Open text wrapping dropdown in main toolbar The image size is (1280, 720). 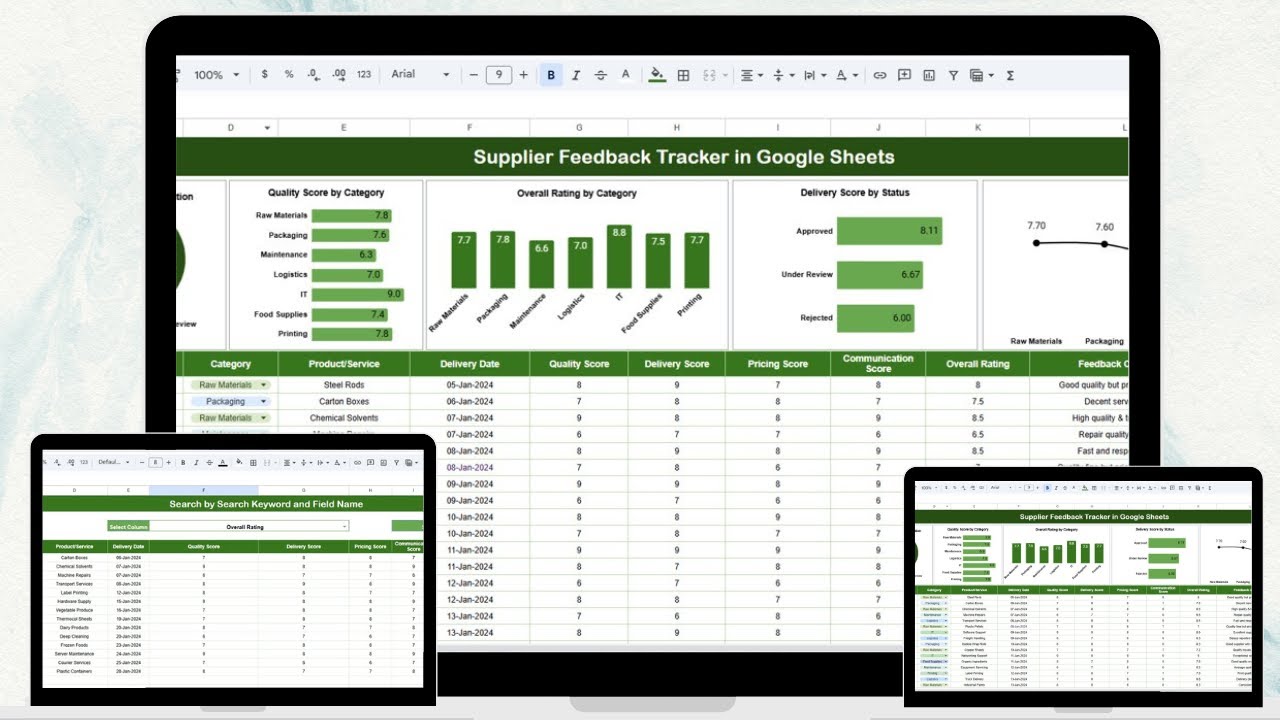point(814,75)
